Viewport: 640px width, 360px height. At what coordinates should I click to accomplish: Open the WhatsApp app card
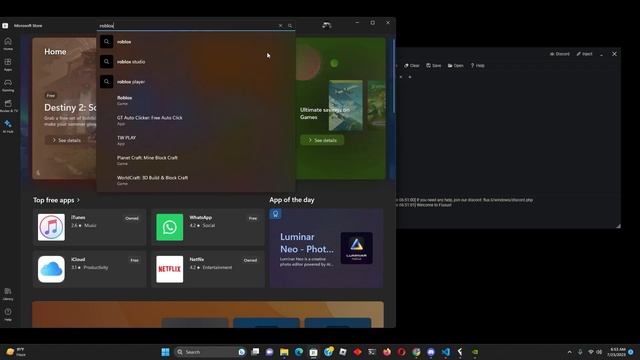coord(208,227)
